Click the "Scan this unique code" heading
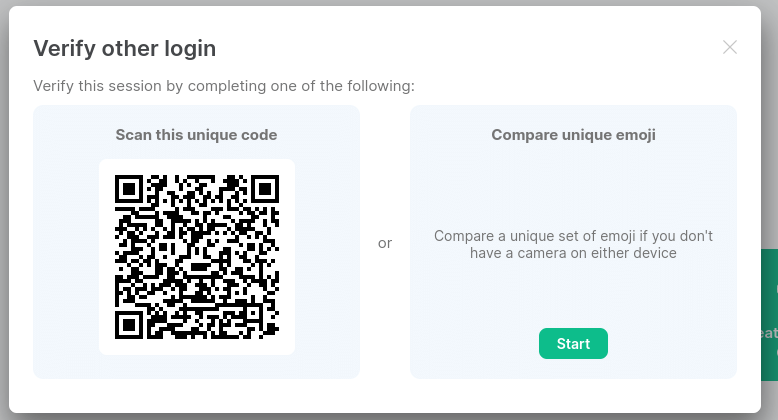Viewport: 778px width, 420px height. (196, 135)
